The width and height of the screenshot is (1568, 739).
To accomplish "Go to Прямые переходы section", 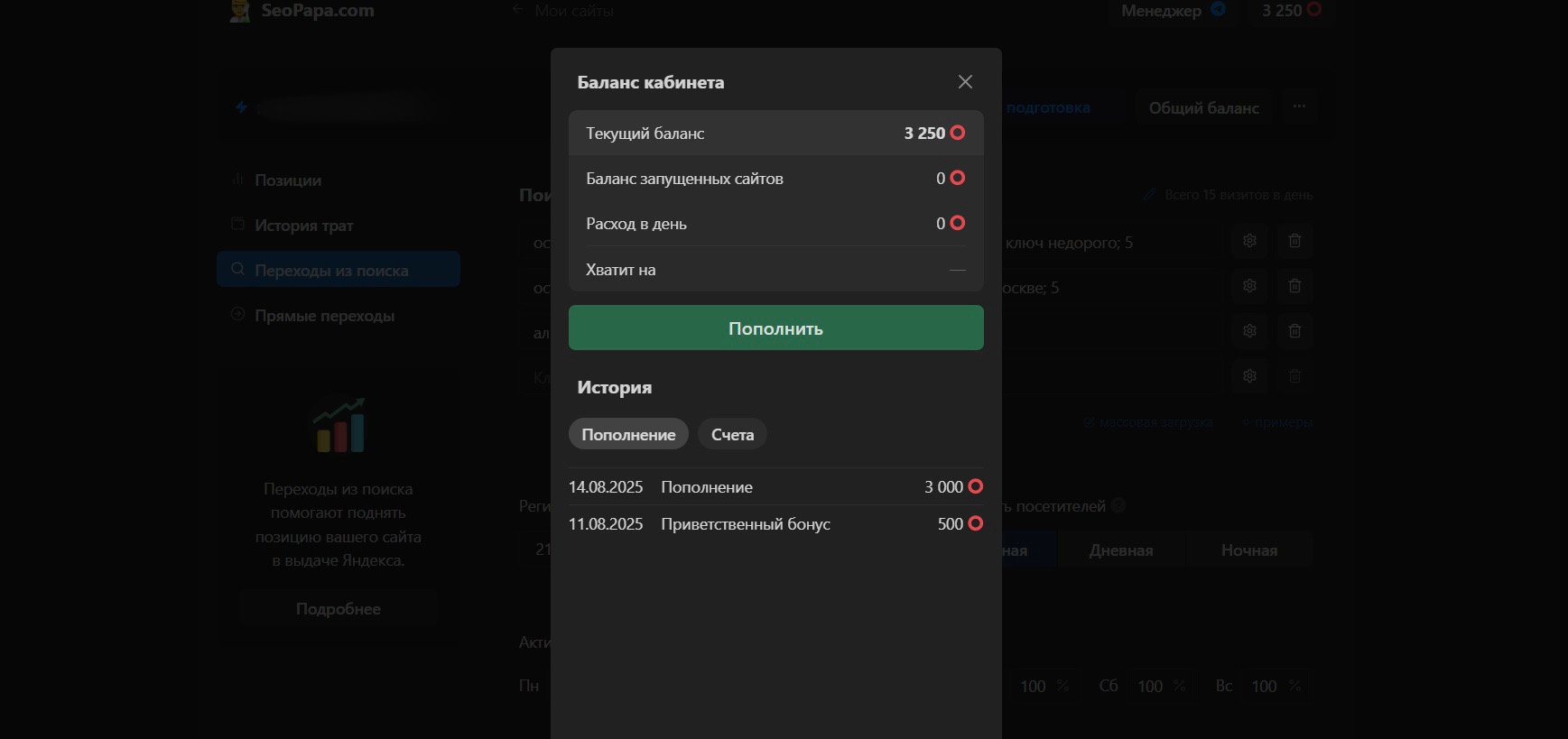I will (x=324, y=316).
